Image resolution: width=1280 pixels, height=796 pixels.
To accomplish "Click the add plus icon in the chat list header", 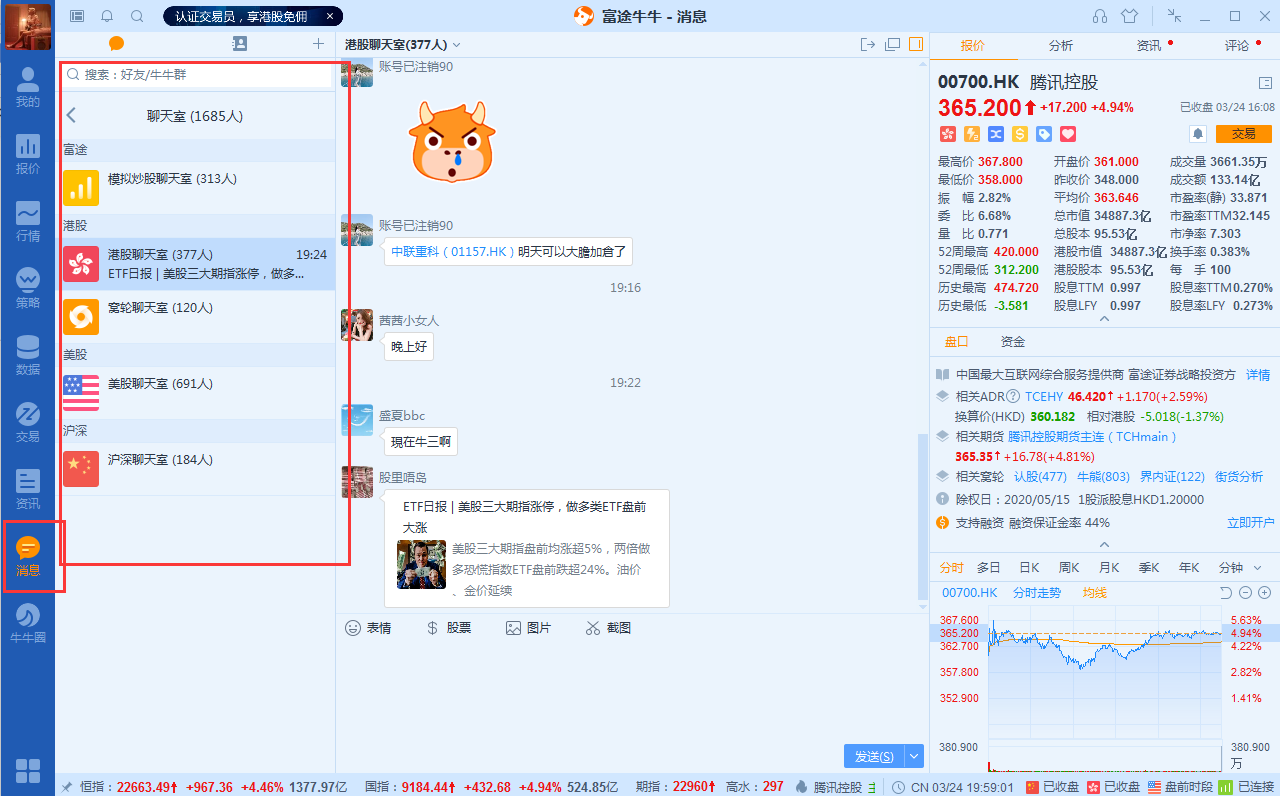I will (x=318, y=43).
